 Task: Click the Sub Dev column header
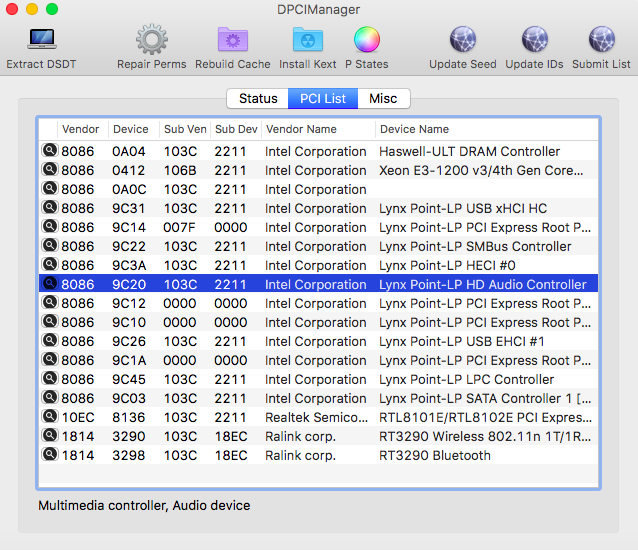click(236, 129)
